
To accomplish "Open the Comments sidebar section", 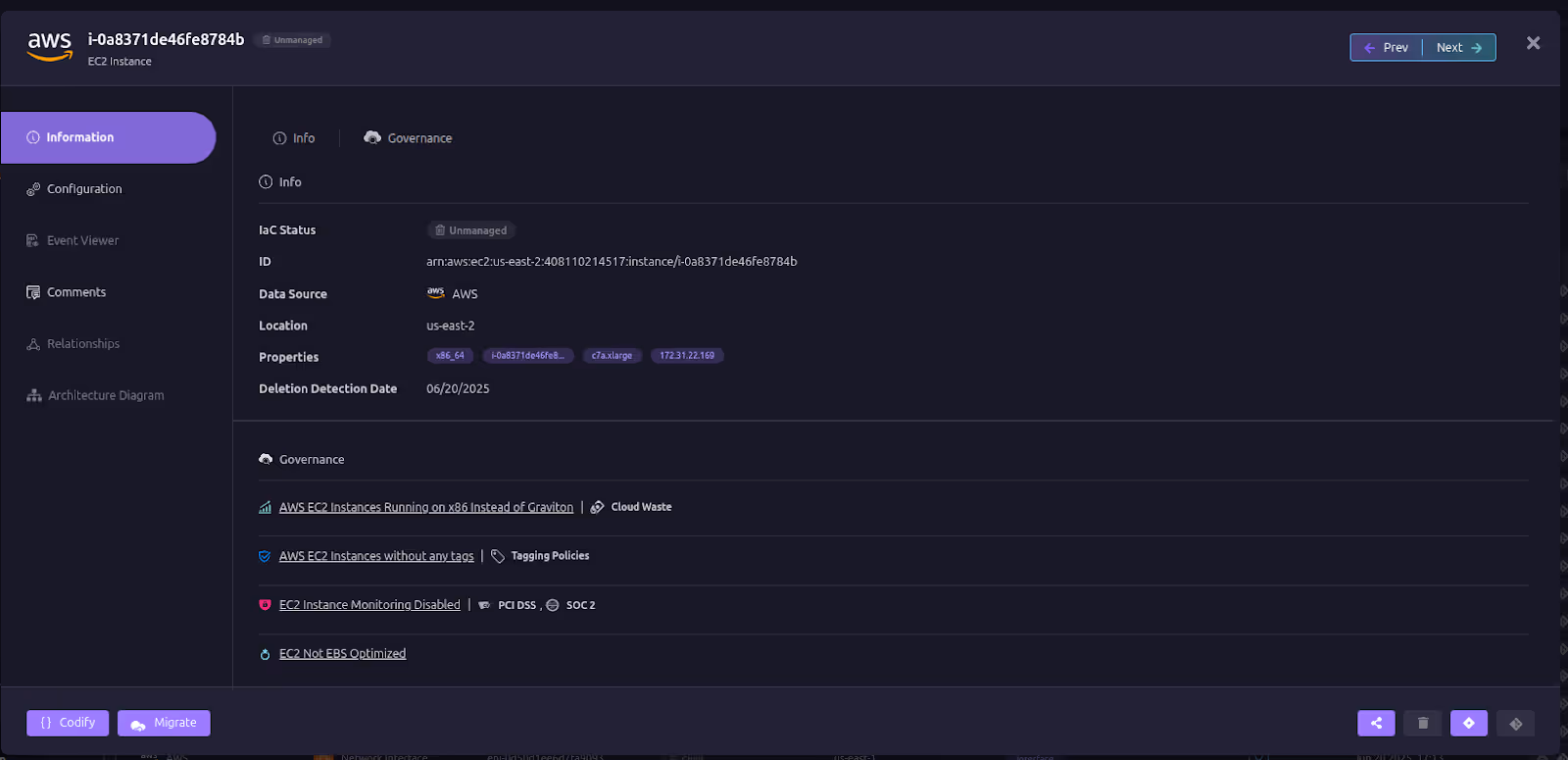I will coord(67,292).
